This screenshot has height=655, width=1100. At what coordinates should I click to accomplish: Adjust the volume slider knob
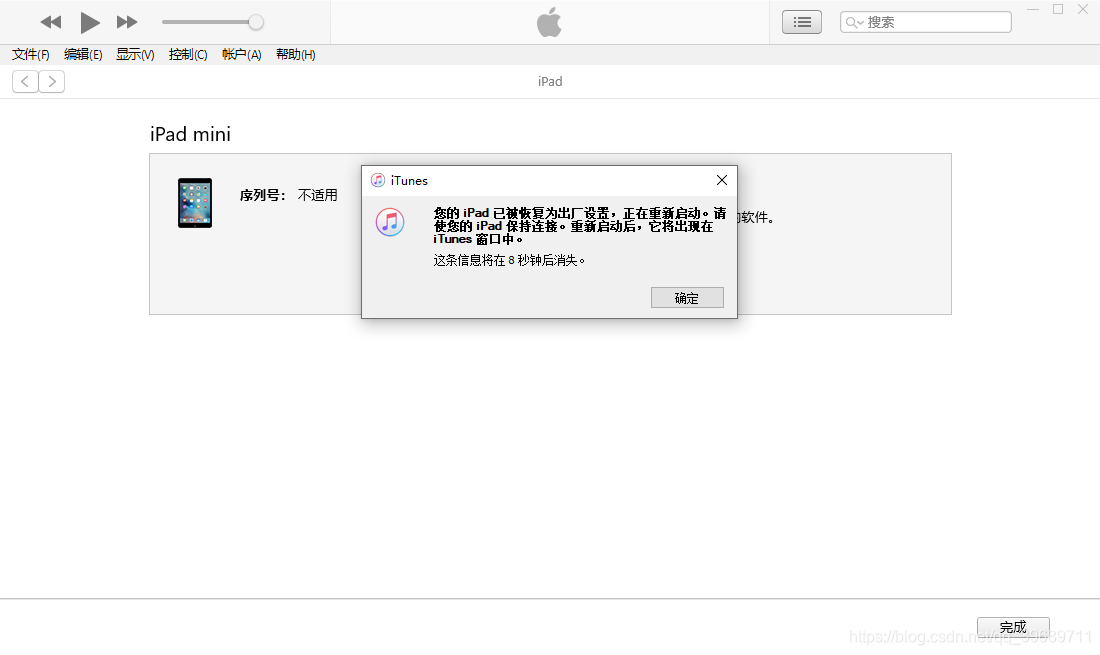(256, 22)
